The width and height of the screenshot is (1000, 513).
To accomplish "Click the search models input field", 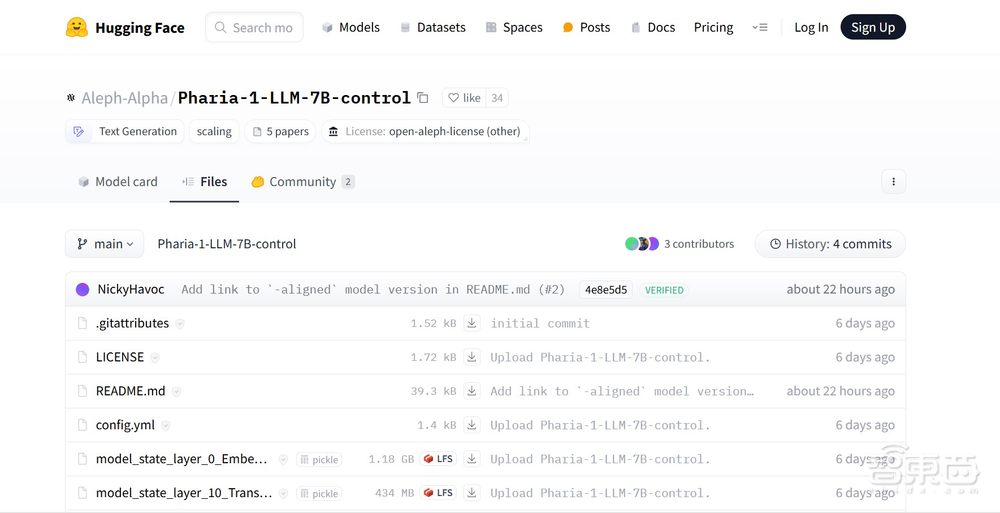I will coord(262,28).
